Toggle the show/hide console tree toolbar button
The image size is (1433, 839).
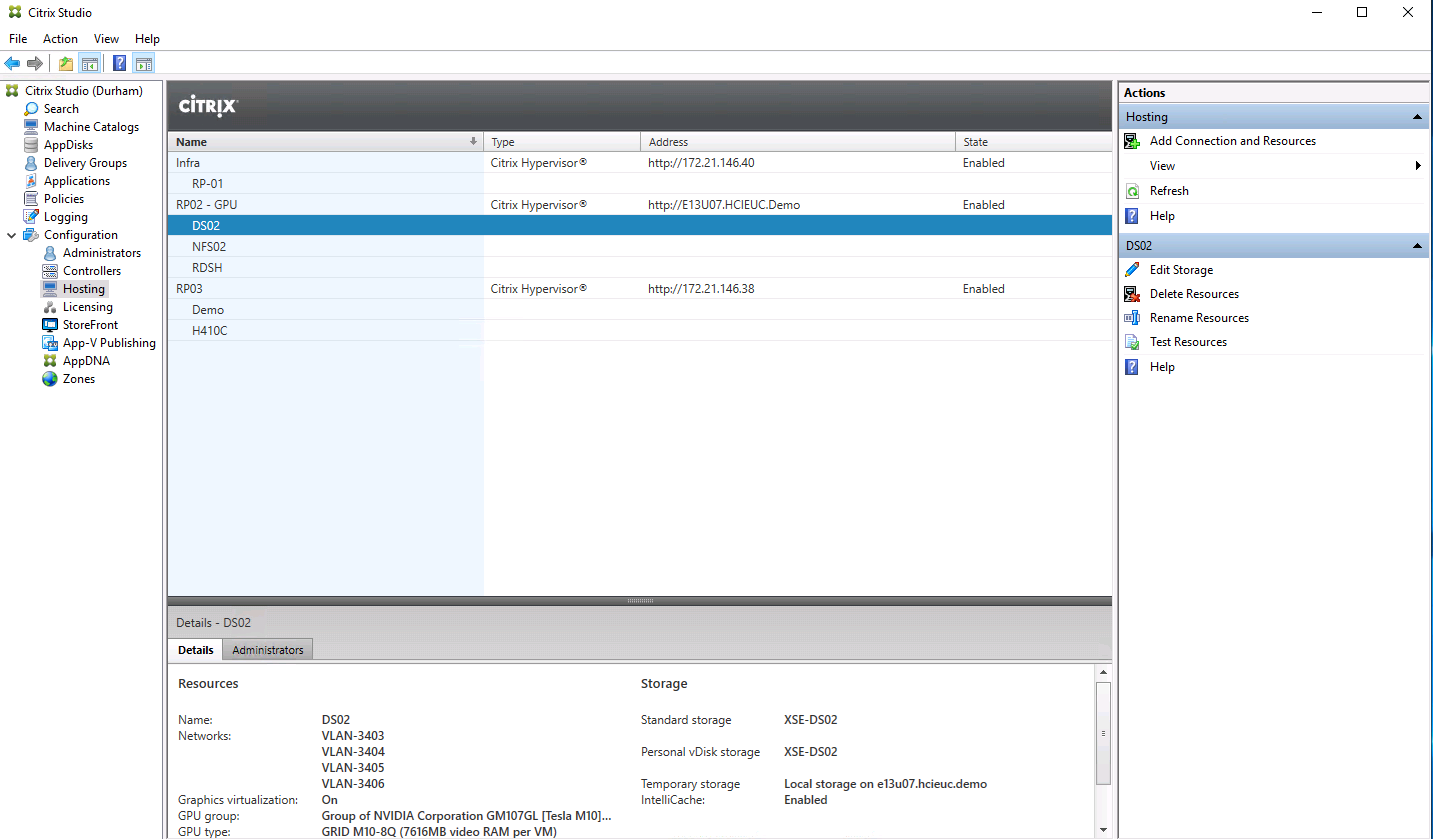click(90, 64)
